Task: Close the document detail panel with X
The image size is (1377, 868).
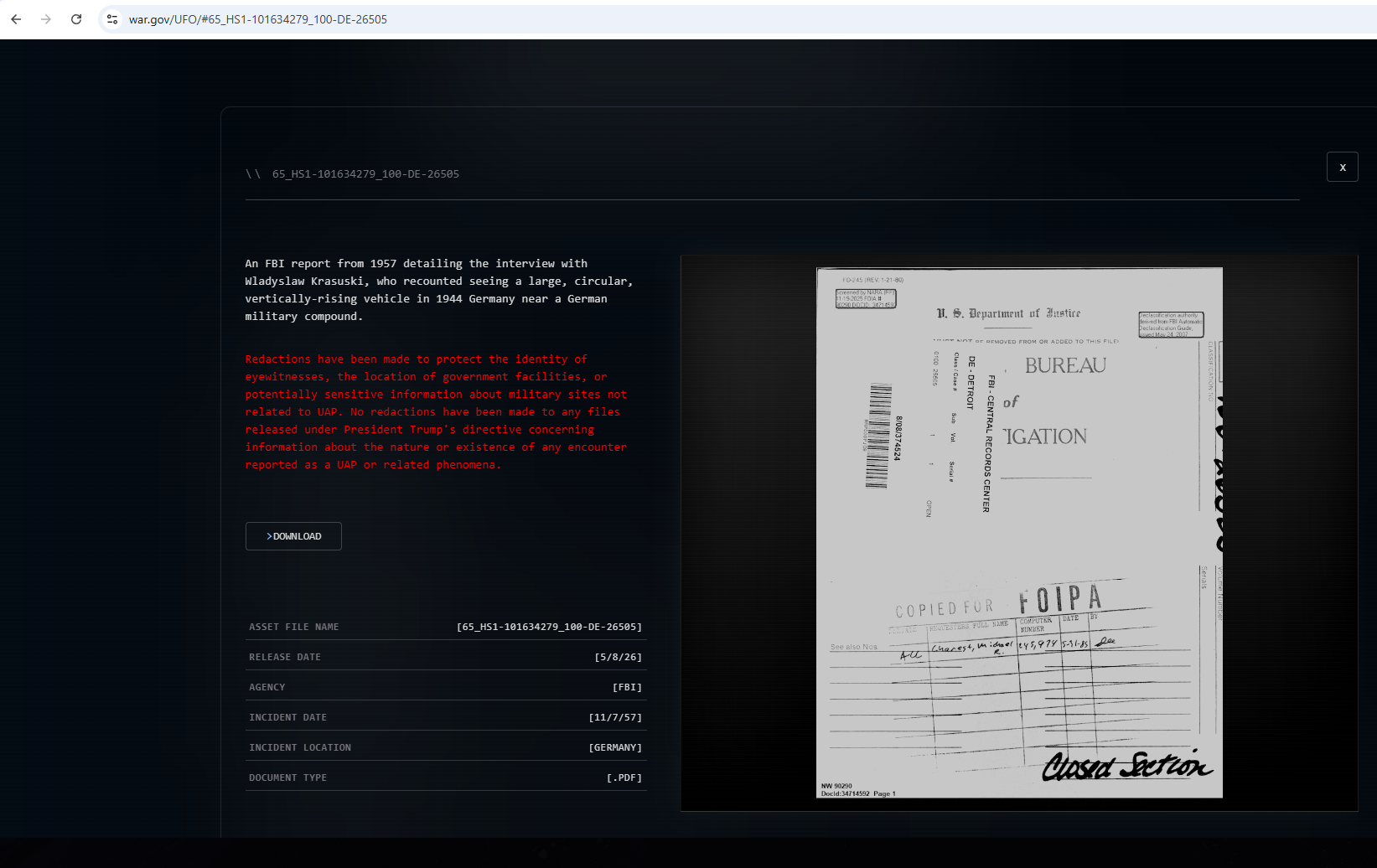Action: 1342,167
